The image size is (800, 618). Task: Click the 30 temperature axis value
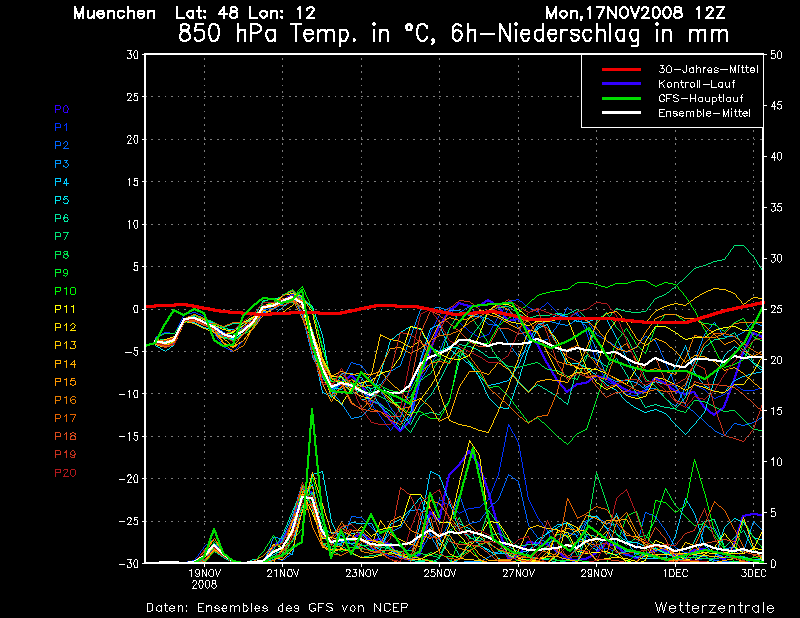click(x=133, y=54)
